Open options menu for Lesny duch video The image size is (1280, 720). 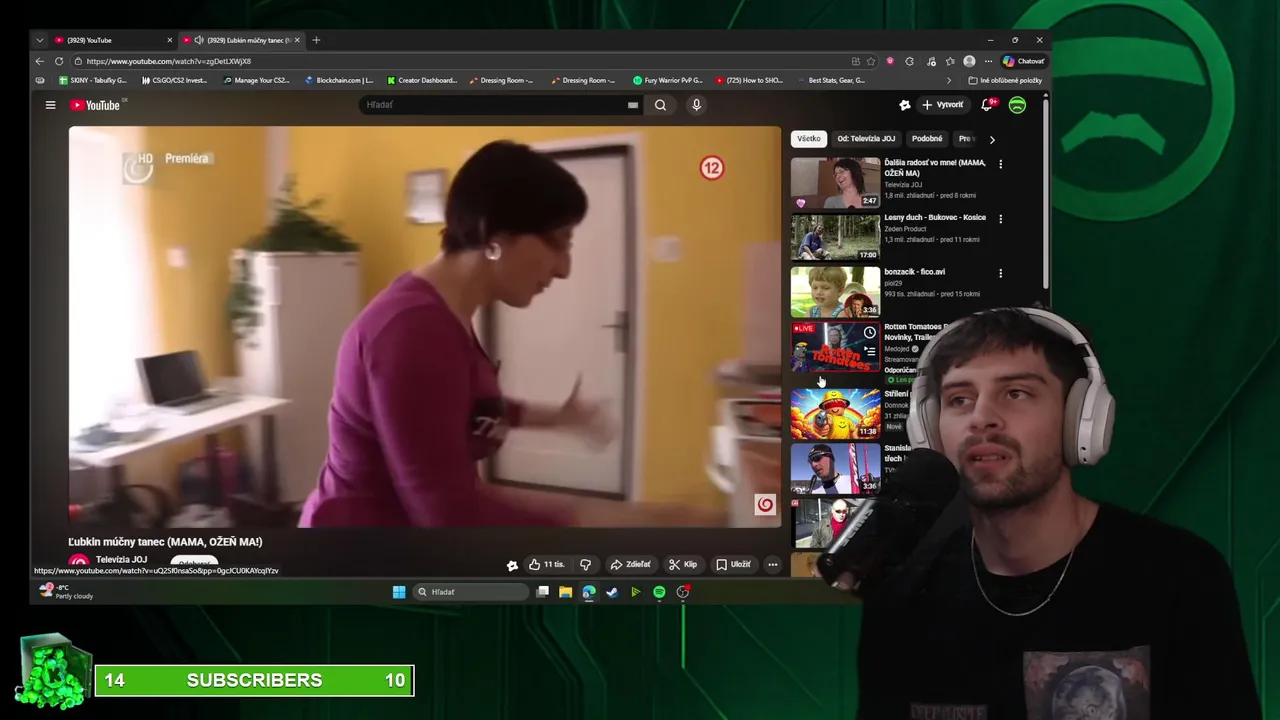(1000, 219)
